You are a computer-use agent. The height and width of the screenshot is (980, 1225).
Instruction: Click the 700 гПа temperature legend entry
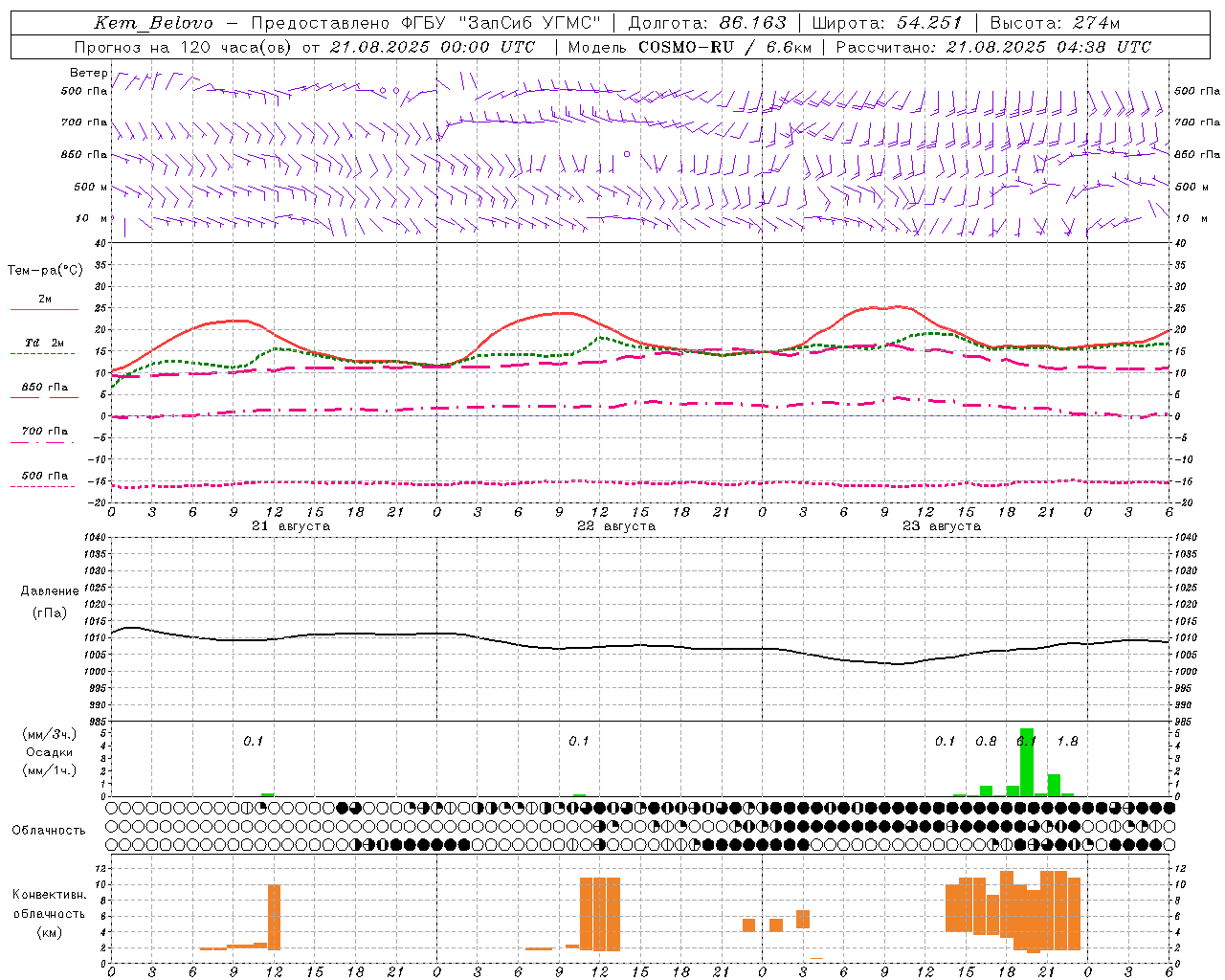click(x=44, y=432)
